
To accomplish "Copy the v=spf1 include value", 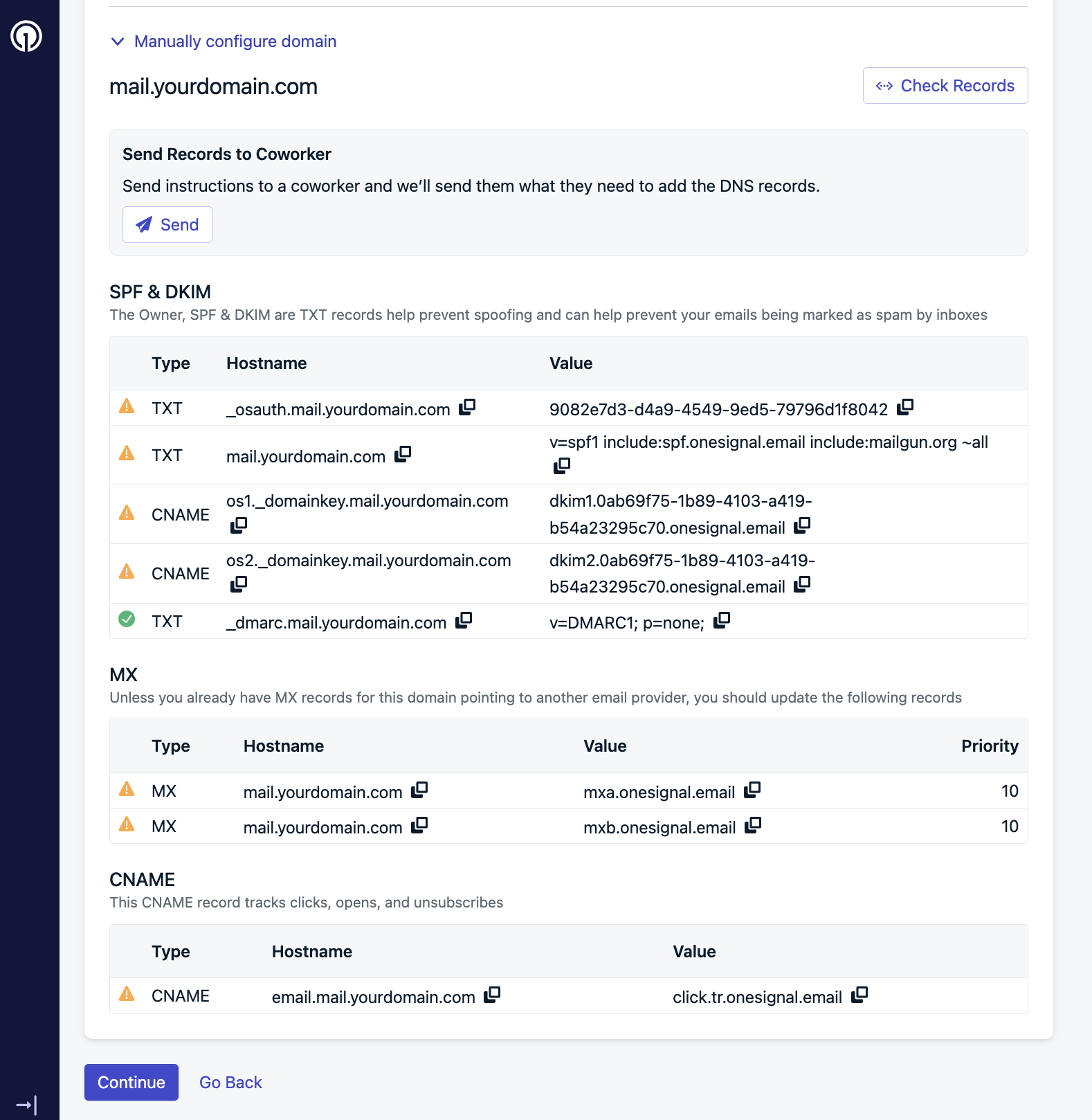I will 562,466.
